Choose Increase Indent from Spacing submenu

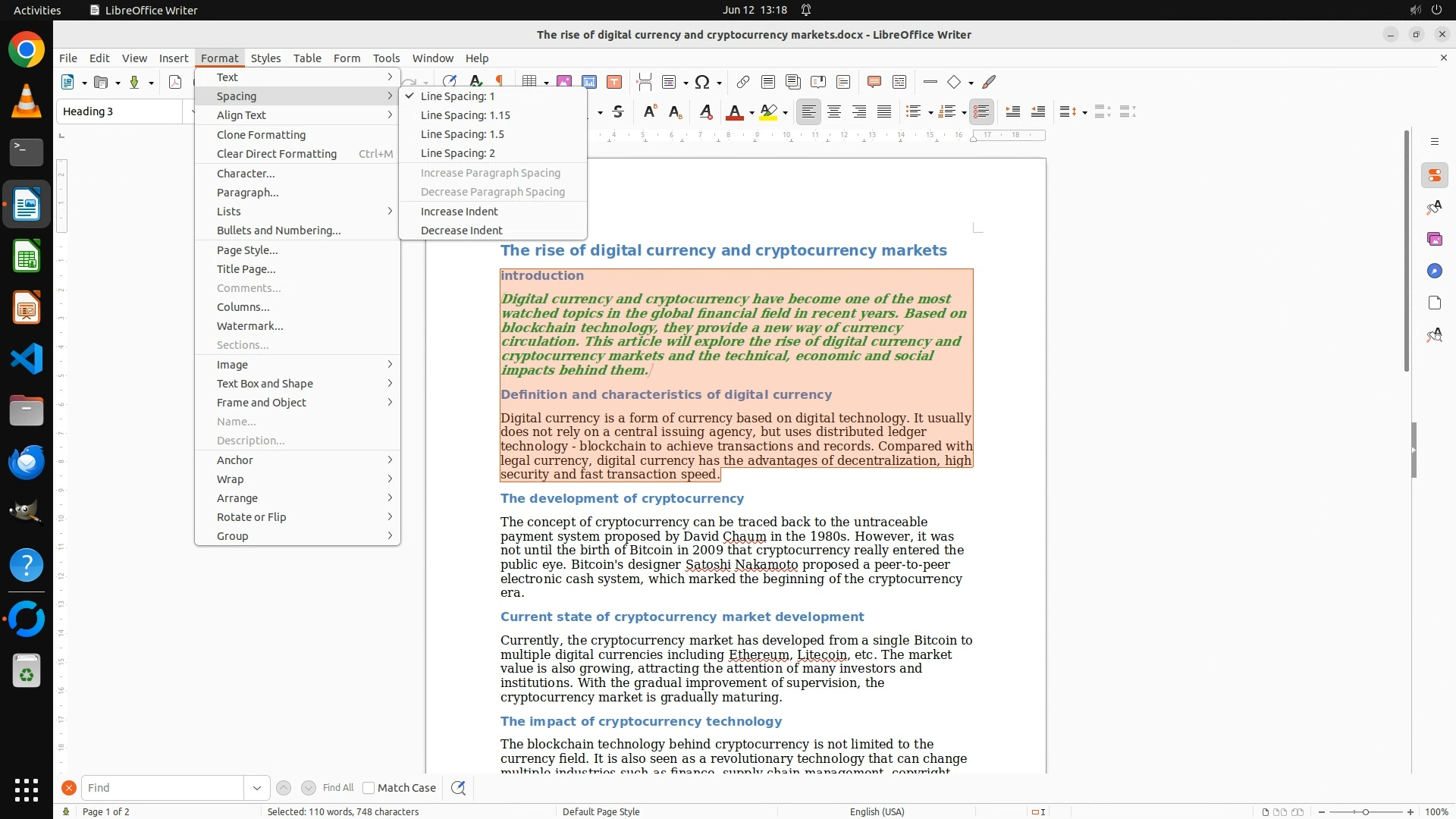459,212
